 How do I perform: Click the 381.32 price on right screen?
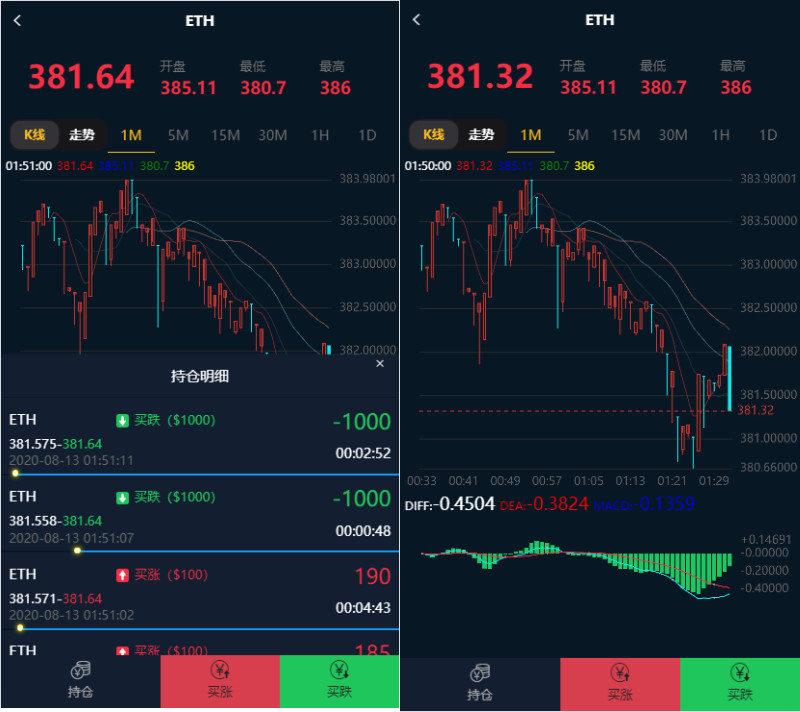tap(480, 76)
